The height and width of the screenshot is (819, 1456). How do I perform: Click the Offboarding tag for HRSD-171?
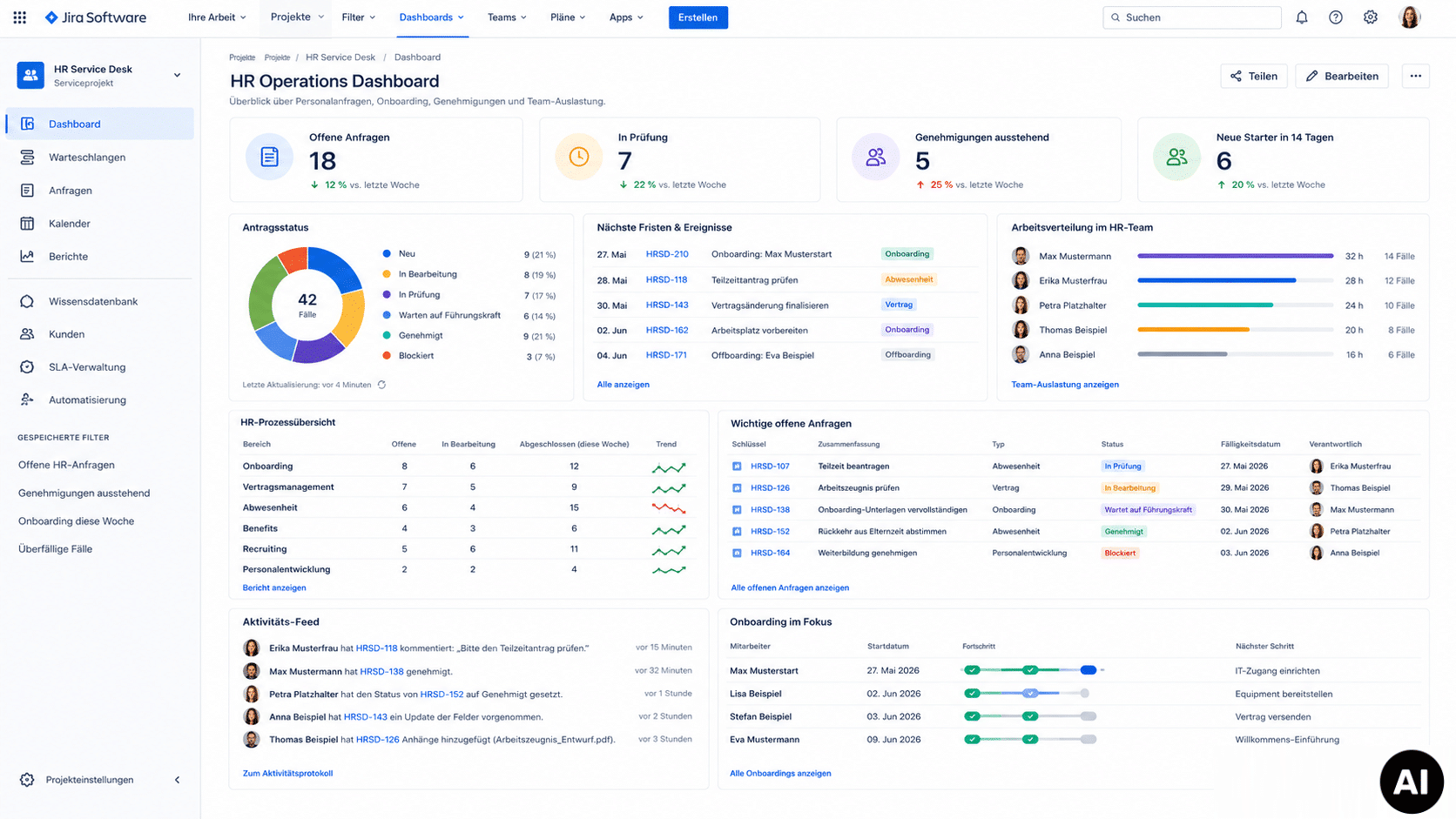pyautogui.click(x=908, y=355)
